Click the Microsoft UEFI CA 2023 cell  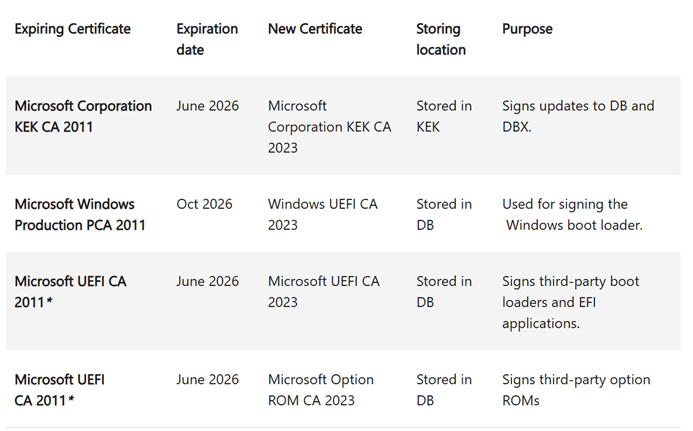tap(324, 292)
